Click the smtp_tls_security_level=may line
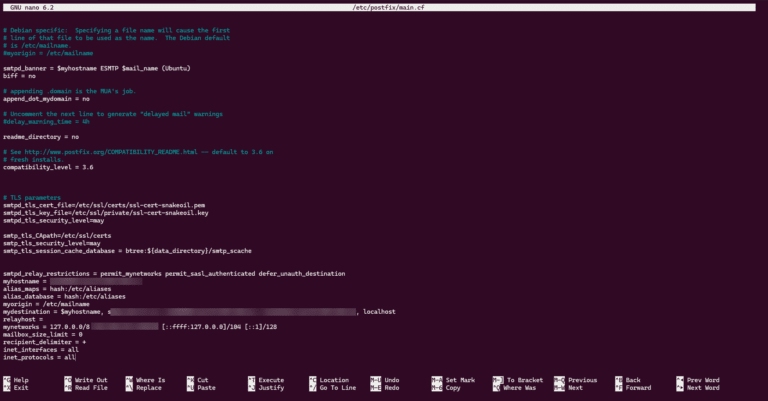The width and height of the screenshot is (768, 401). click(x=52, y=243)
